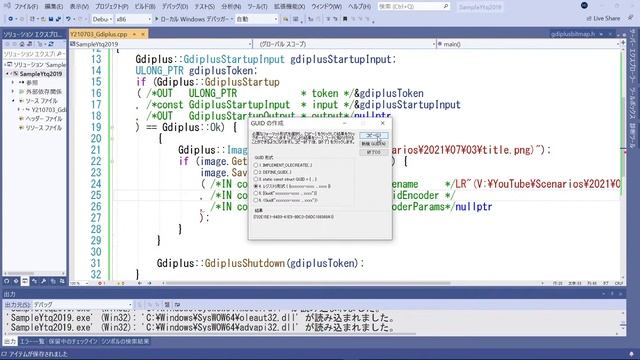This screenshot has height=360, width=640.
Task: Open the テスト(S) menu
Action: [204, 7]
